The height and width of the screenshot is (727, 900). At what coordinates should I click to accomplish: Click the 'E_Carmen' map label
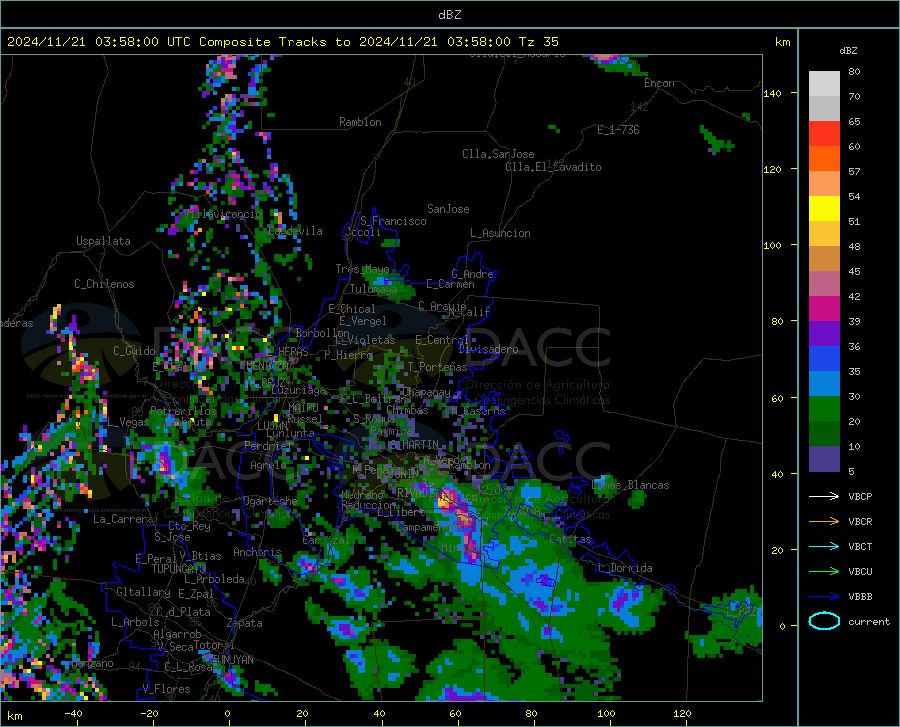[x=450, y=284]
